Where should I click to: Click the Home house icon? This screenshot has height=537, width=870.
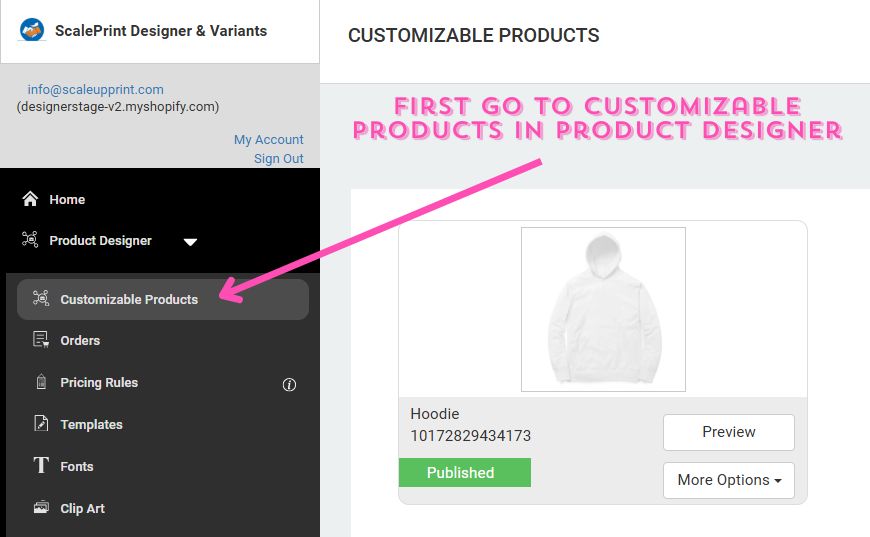click(x=30, y=199)
